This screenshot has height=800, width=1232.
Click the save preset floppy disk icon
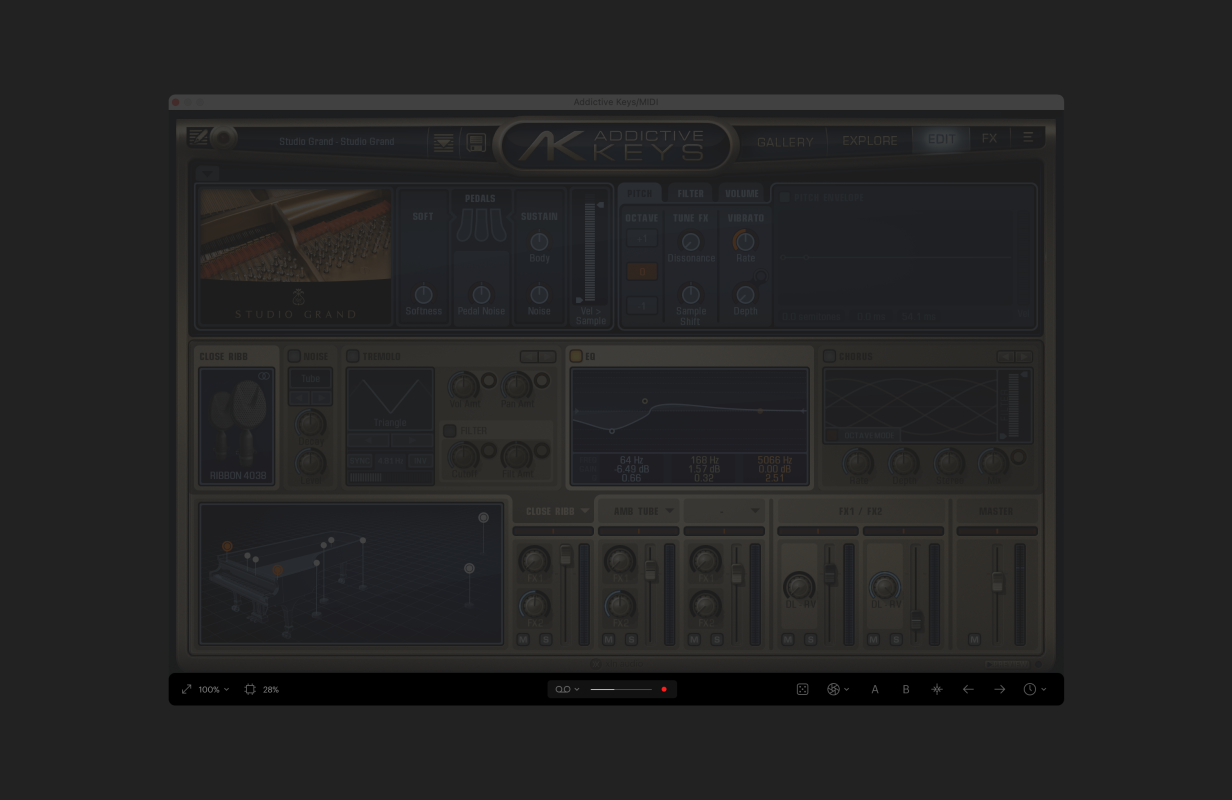click(476, 143)
